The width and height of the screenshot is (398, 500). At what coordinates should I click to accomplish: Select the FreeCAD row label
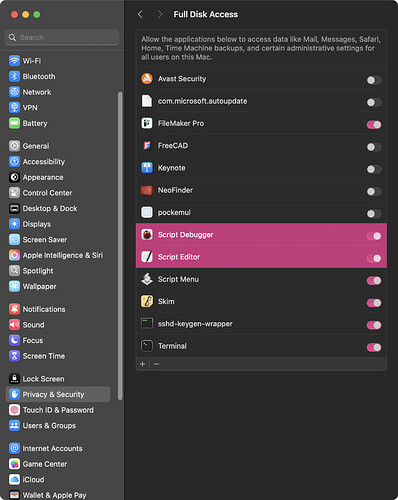click(x=173, y=146)
